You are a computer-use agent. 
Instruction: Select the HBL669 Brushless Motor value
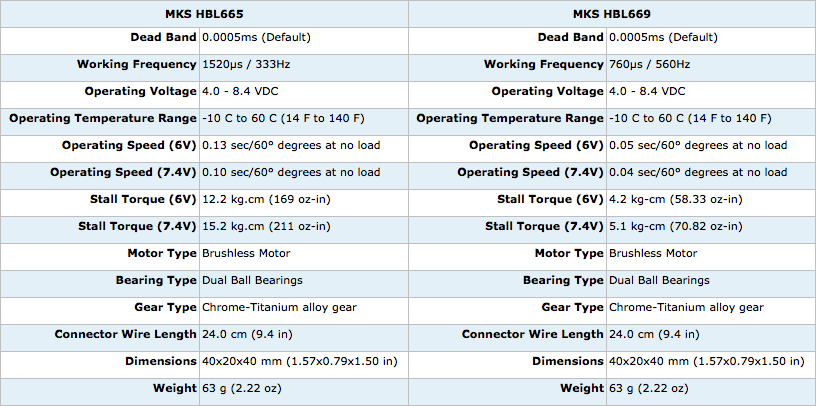coord(653,253)
